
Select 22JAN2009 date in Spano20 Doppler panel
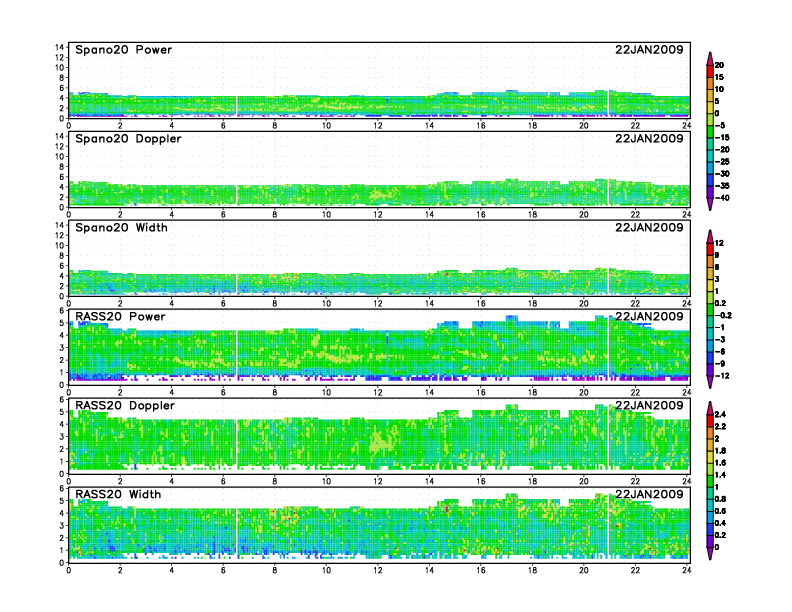[x=649, y=138]
